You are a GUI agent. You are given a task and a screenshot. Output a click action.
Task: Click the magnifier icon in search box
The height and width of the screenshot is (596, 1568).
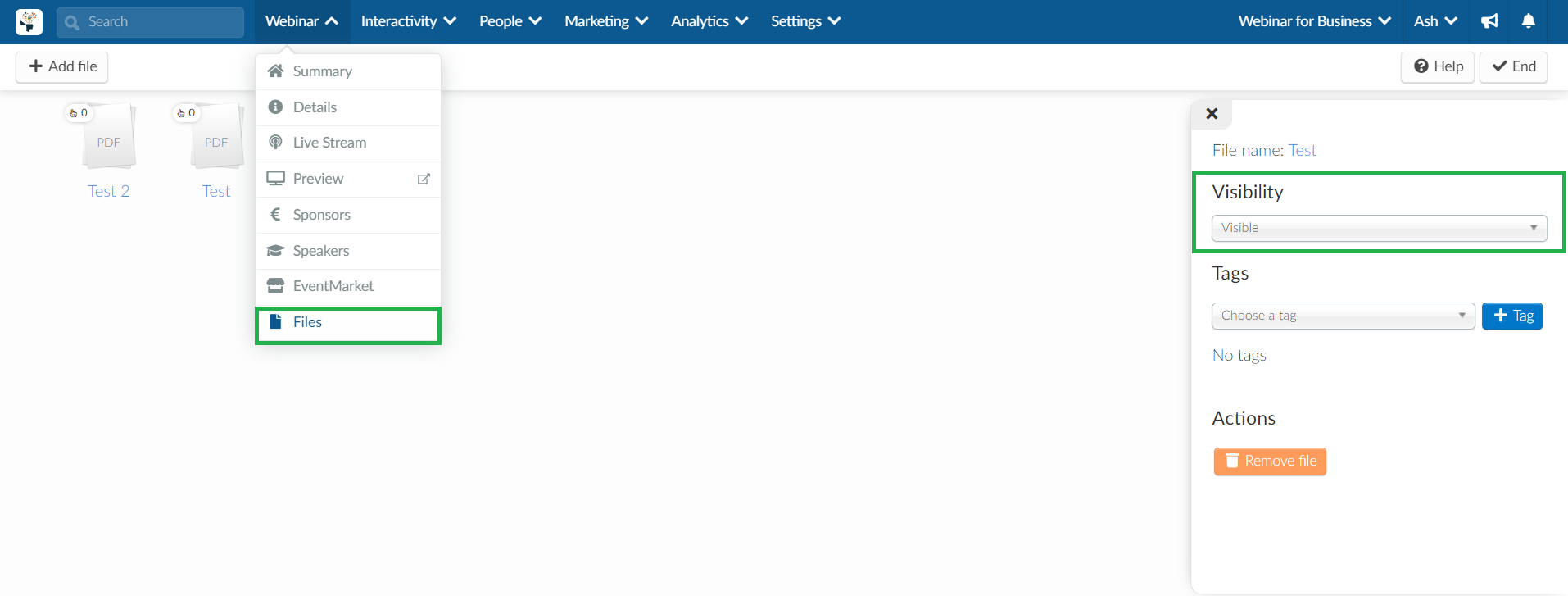tap(72, 22)
